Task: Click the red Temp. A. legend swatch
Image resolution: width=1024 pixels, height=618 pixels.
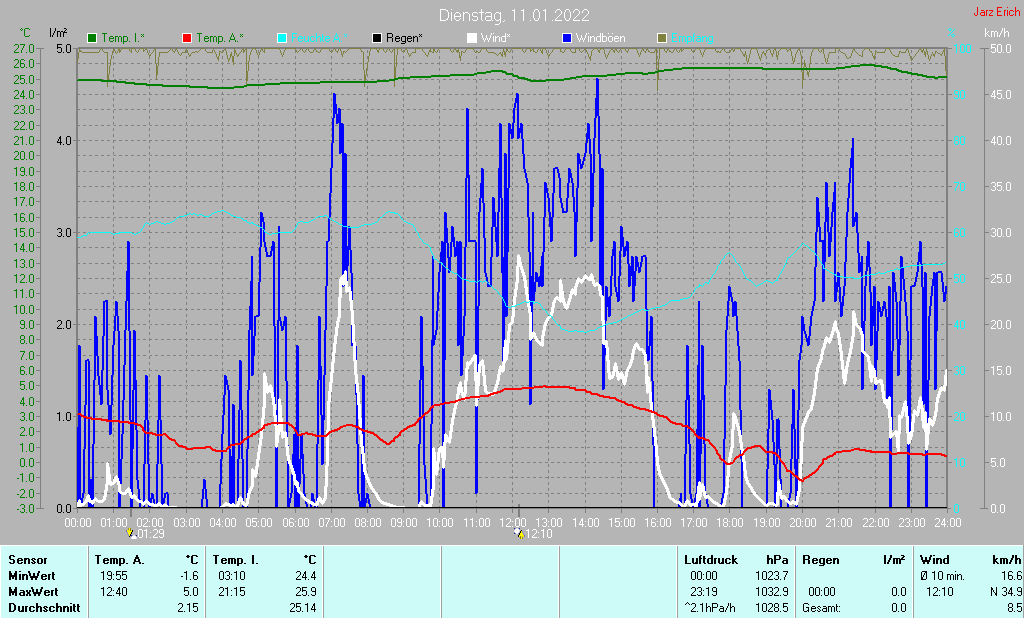Action: click(x=187, y=38)
